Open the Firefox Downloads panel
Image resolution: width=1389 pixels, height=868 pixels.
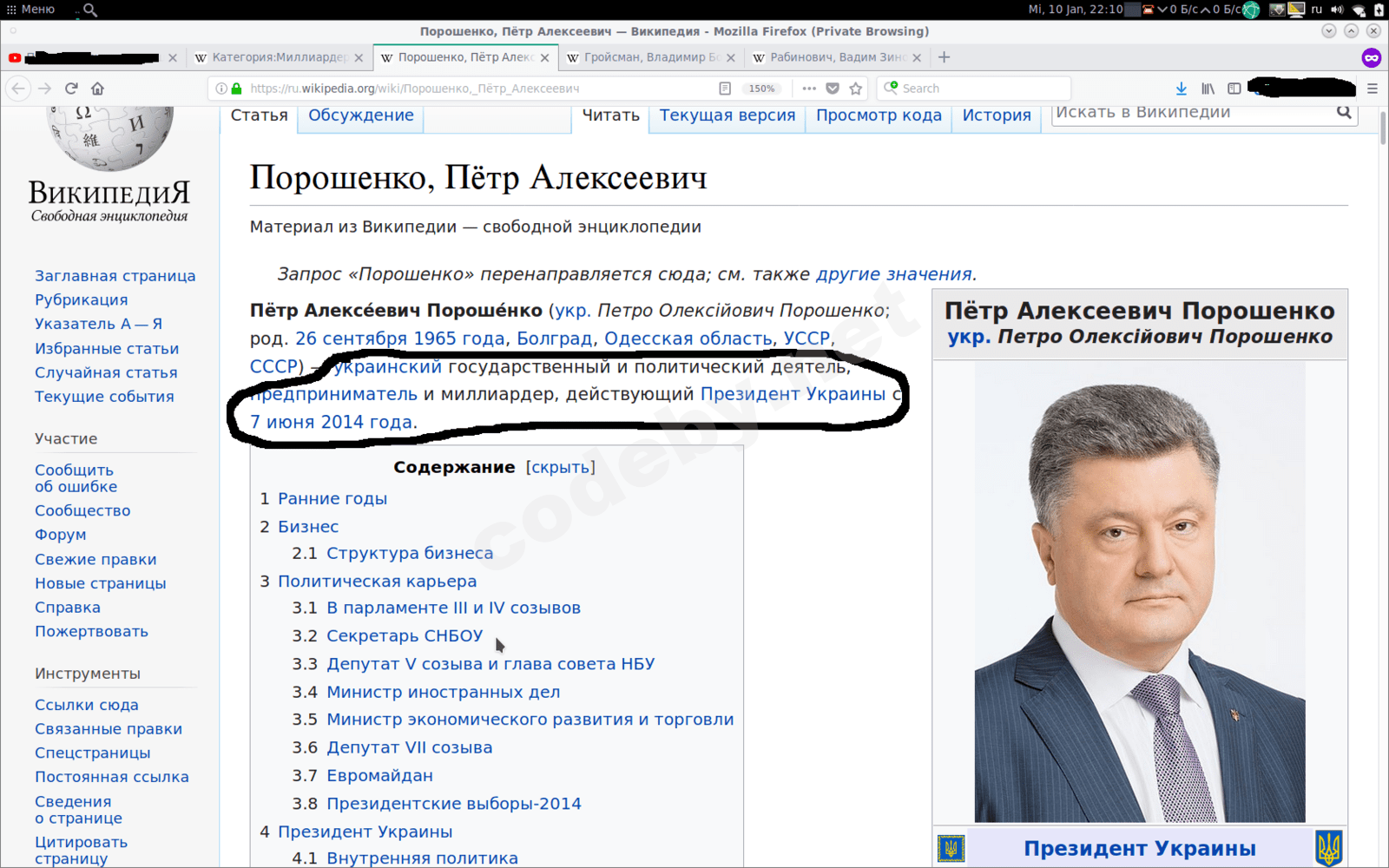pyautogui.click(x=1181, y=88)
